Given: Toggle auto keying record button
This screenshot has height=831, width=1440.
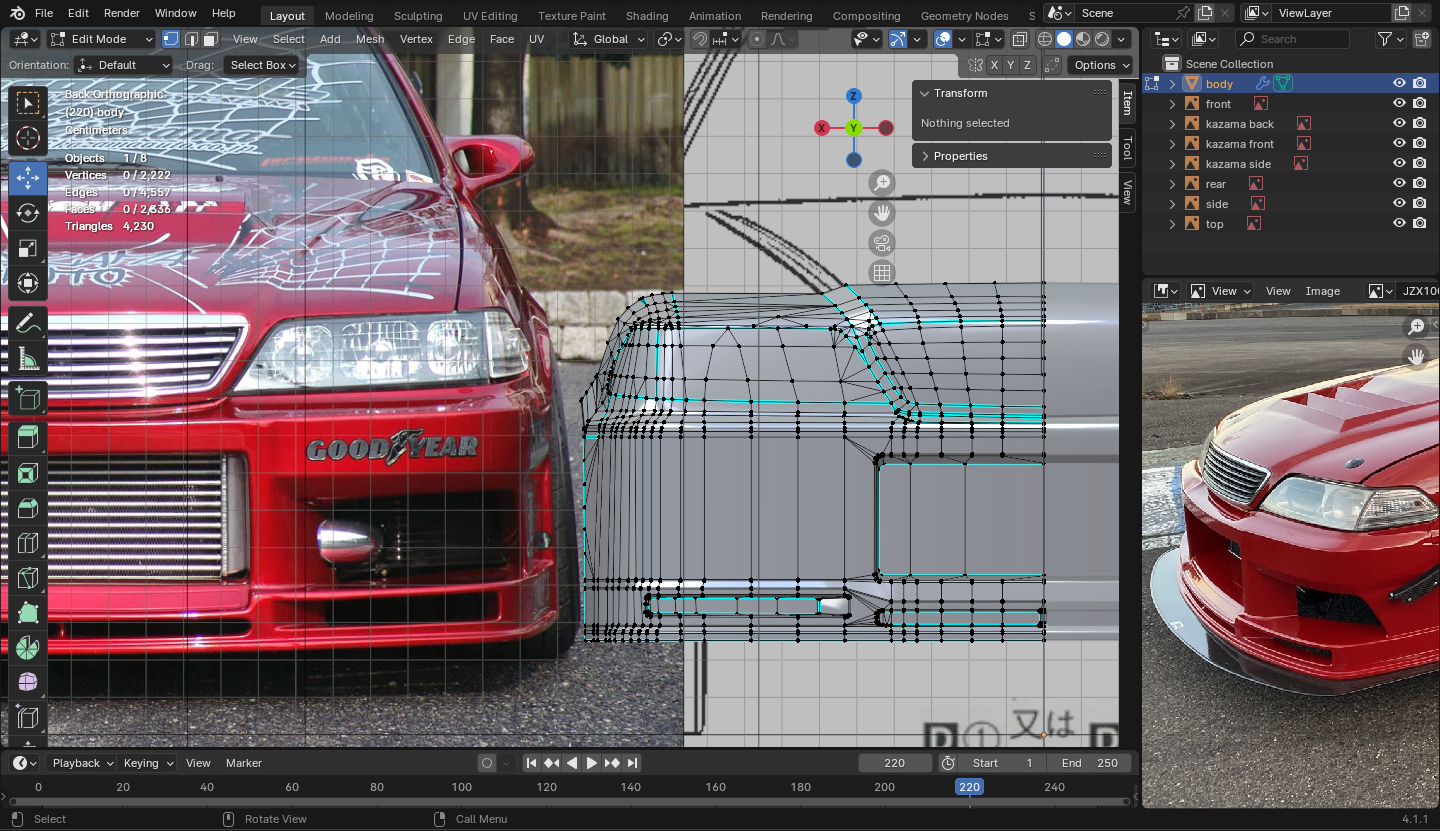Looking at the screenshot, I should (487, 763).
